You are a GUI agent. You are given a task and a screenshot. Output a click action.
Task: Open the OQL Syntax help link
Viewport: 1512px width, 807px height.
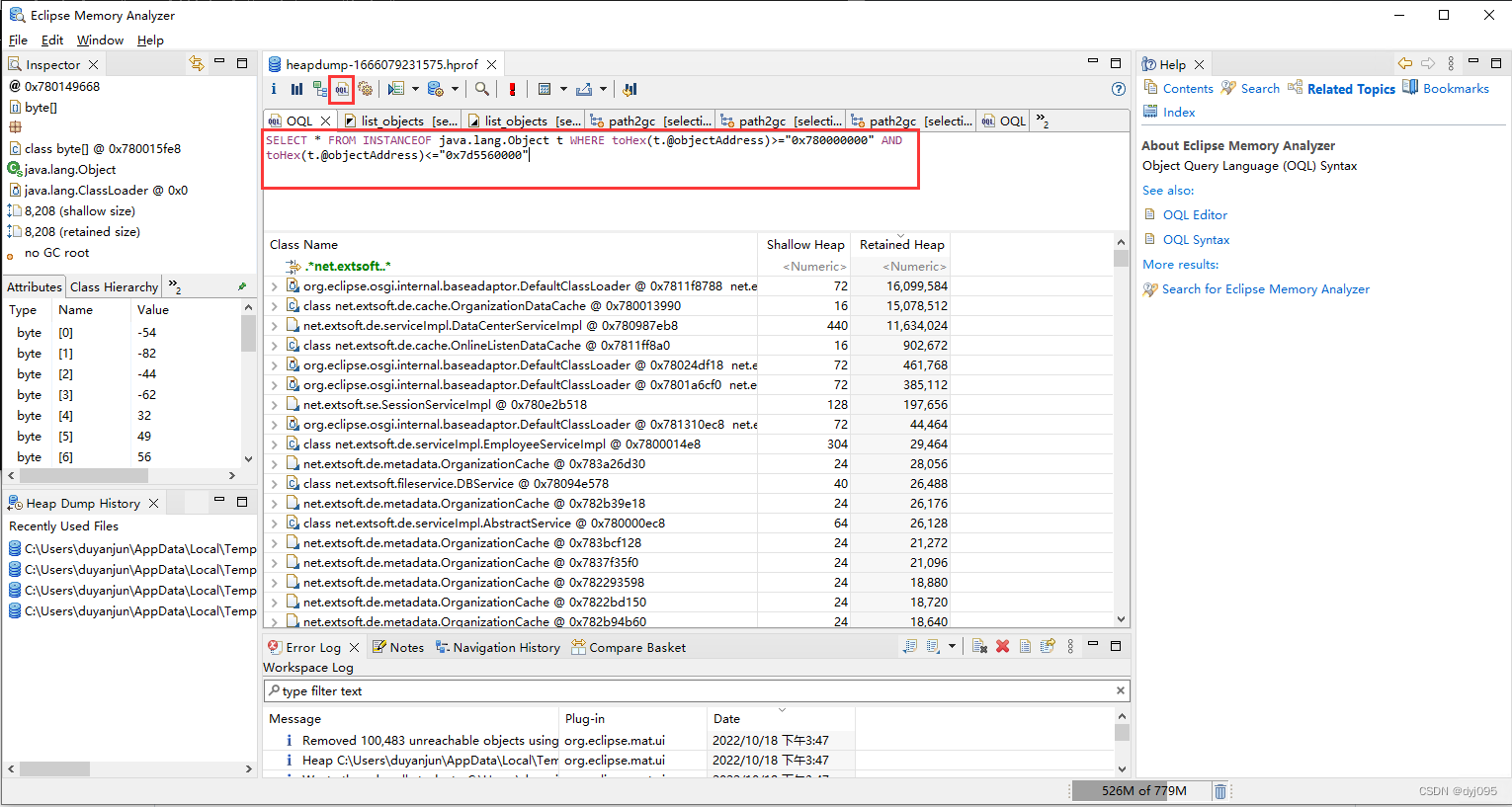[1196, 239]
